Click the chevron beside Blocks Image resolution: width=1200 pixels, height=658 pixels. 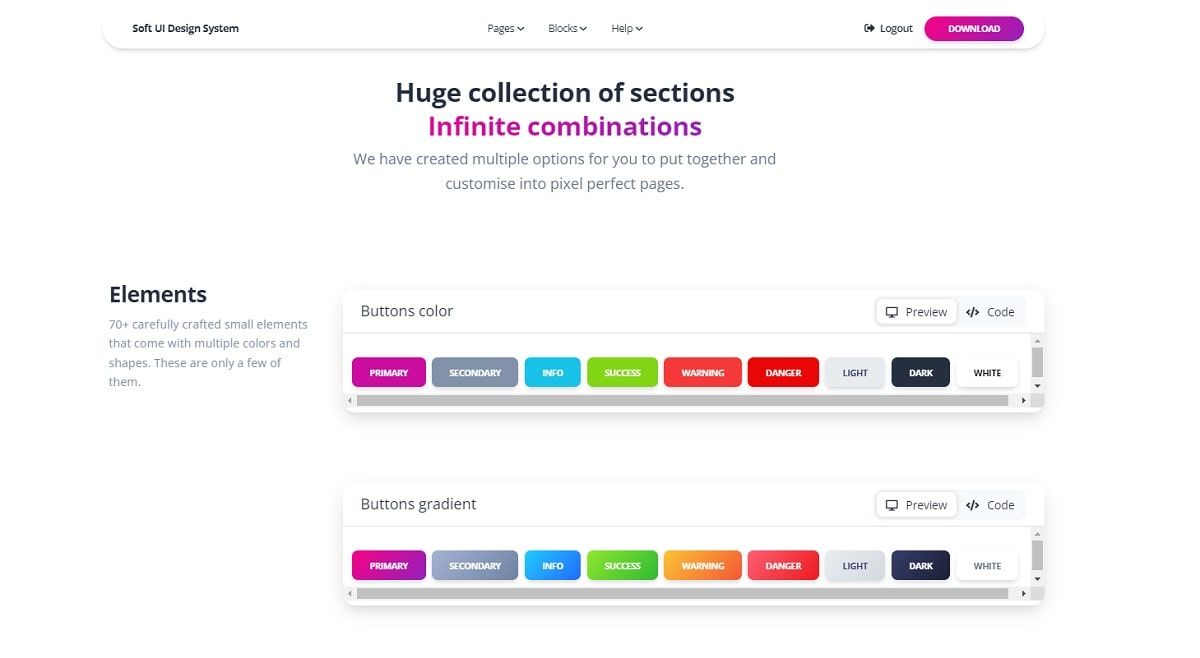click(584, 28)
